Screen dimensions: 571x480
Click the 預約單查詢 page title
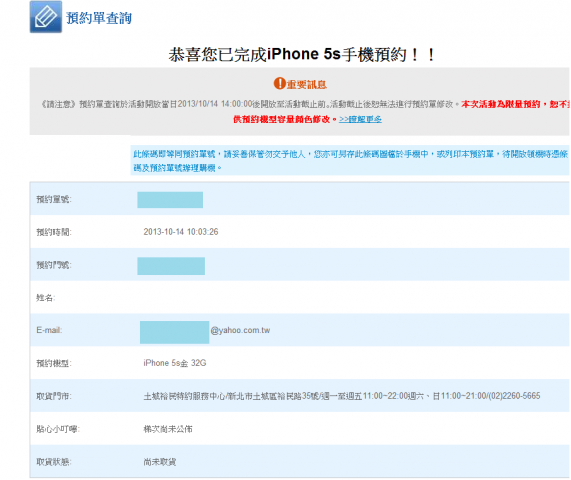[x=99, y=18]
